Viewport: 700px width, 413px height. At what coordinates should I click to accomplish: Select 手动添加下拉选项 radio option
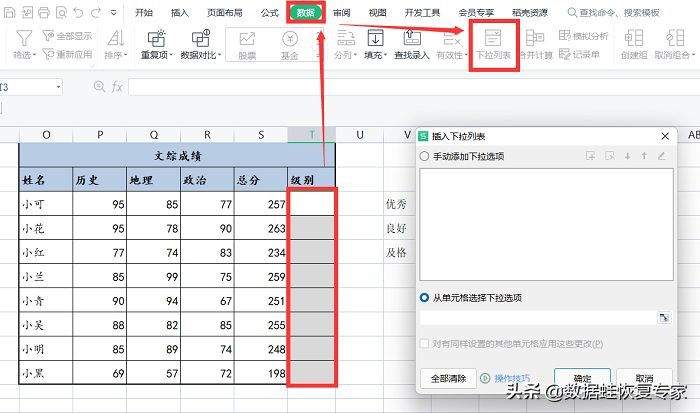pos(424,156)
